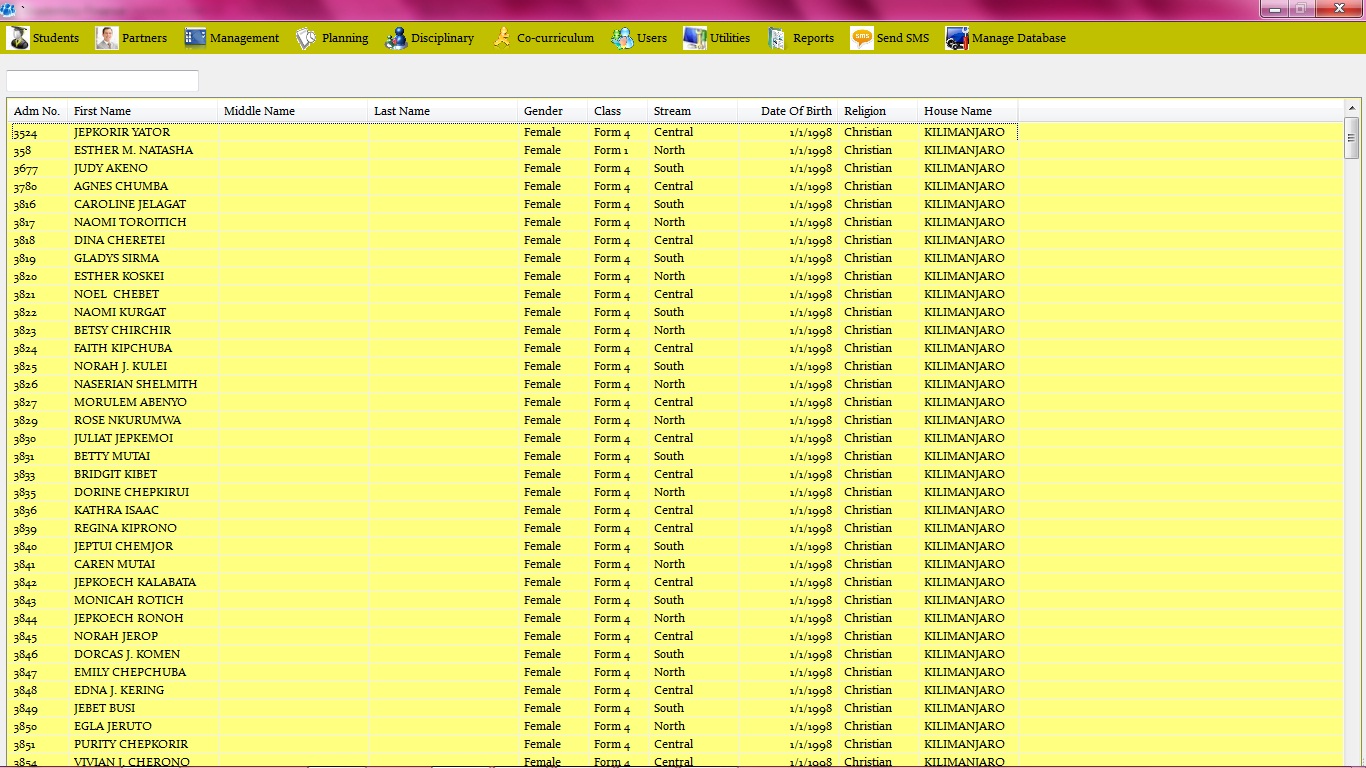
Task: Open the Manage Database icon
Action: [x=957, y=38]
